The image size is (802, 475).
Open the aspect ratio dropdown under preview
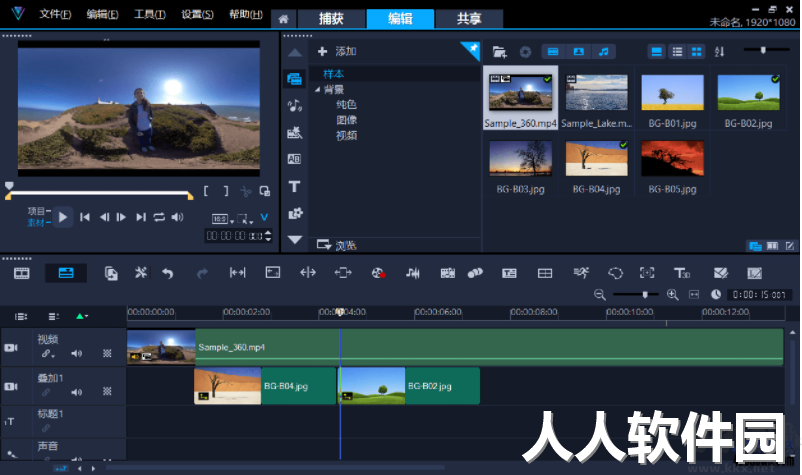point(223,219)
